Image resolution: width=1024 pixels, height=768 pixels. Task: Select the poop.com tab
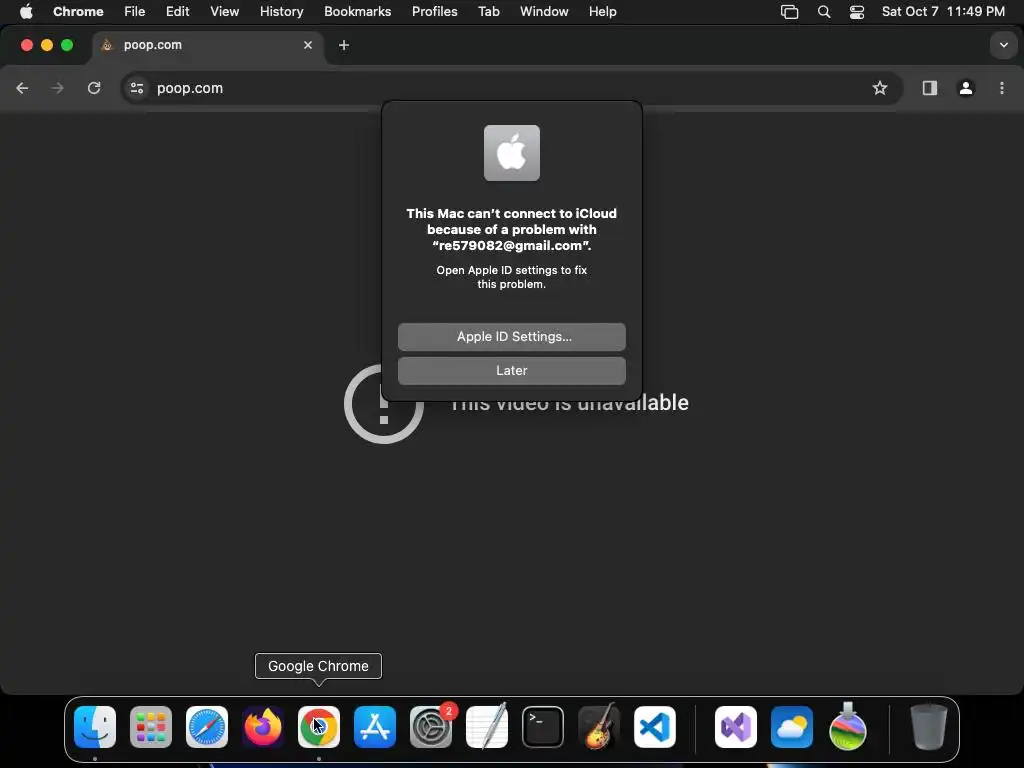206,45
